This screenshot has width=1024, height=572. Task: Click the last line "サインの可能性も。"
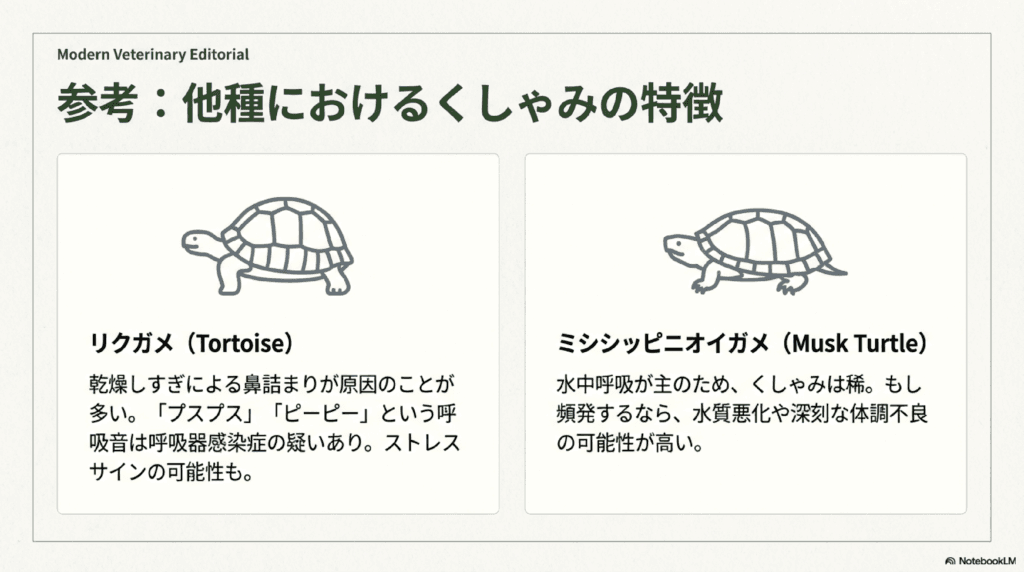click(169, 471)
